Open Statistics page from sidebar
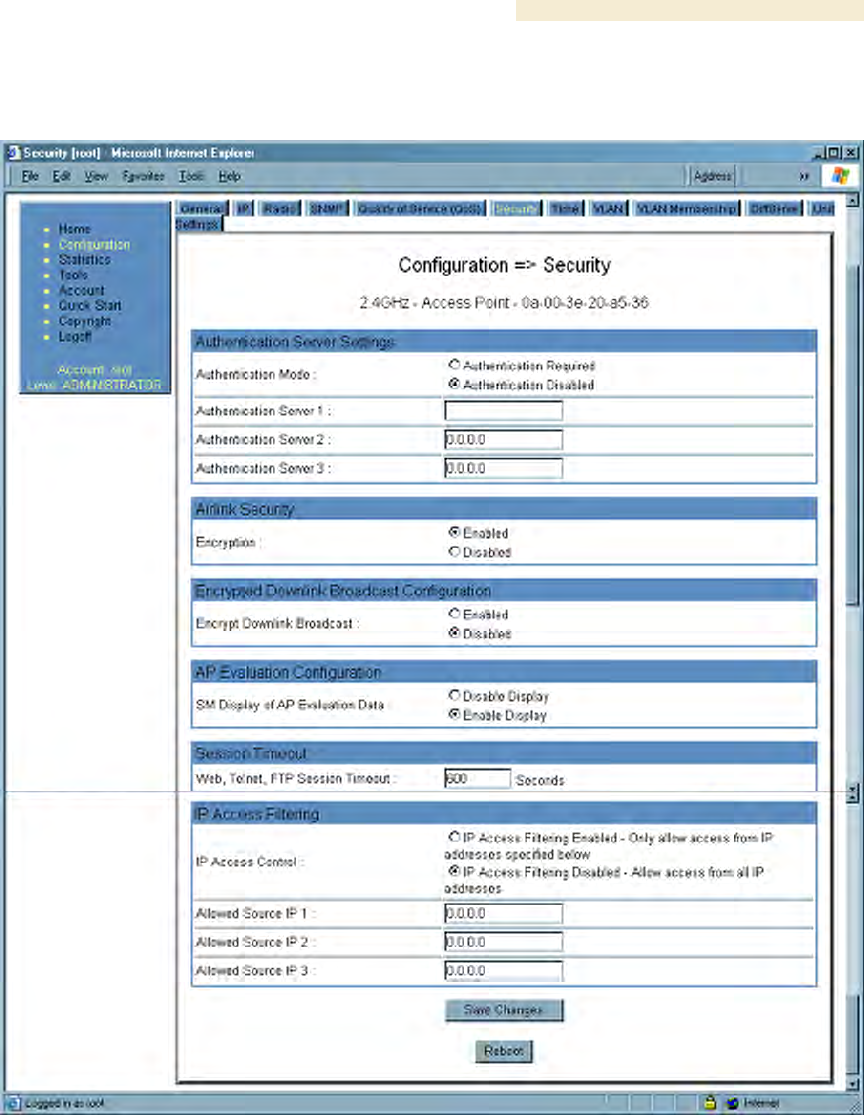The image size is (864, 1115). pyautogui.click(x=85, y=260)
